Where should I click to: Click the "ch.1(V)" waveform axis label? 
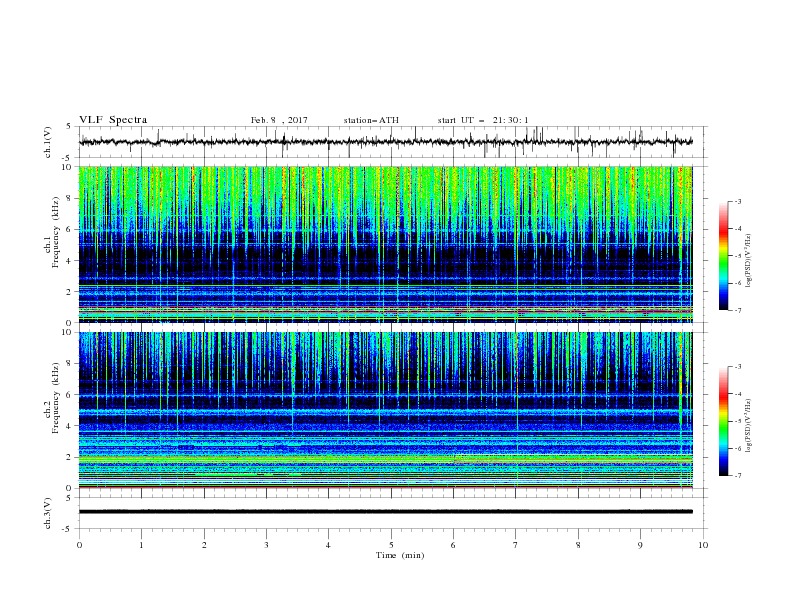tap(48, 142)
